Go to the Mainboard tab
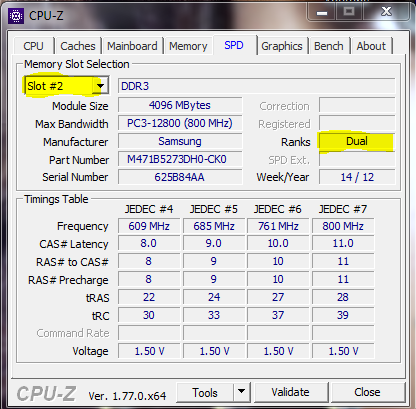Viewport: 416px width, 409px height. [132, 46]
